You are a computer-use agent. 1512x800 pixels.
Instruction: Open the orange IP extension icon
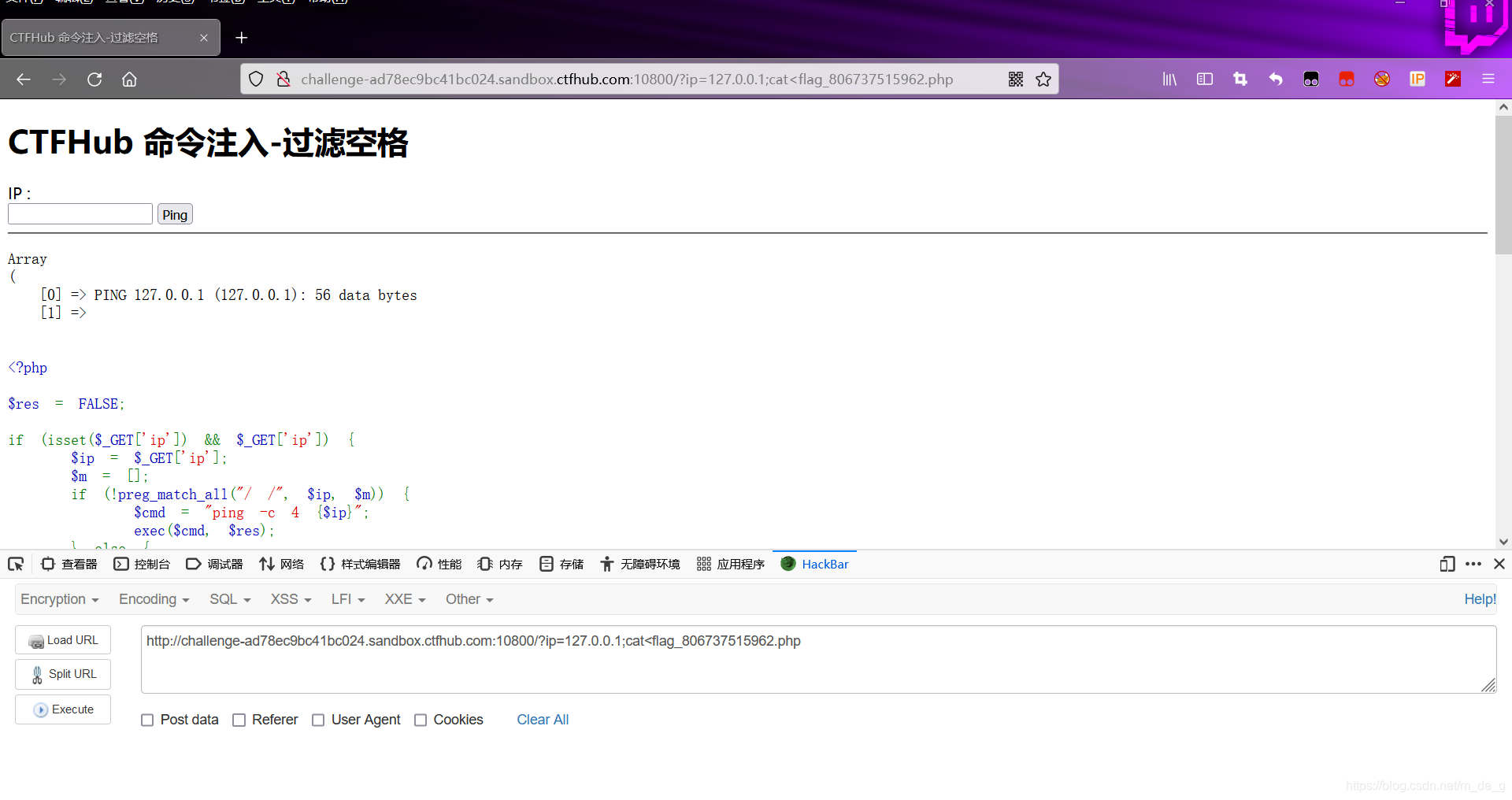pos(1417,80)
